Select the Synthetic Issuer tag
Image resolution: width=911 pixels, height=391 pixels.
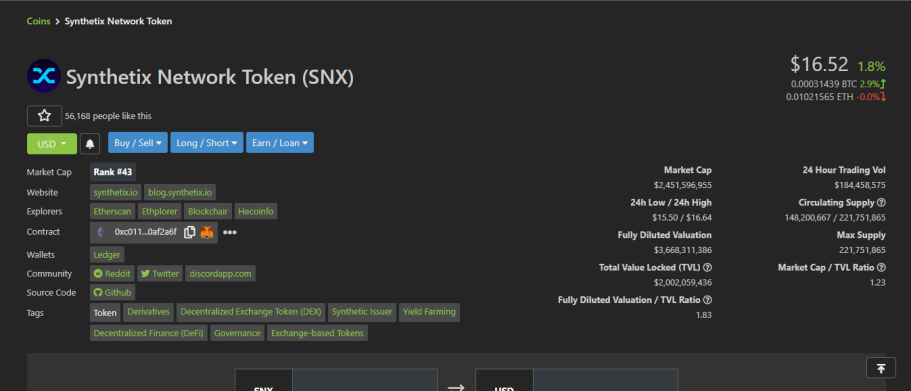pos(362,312)
